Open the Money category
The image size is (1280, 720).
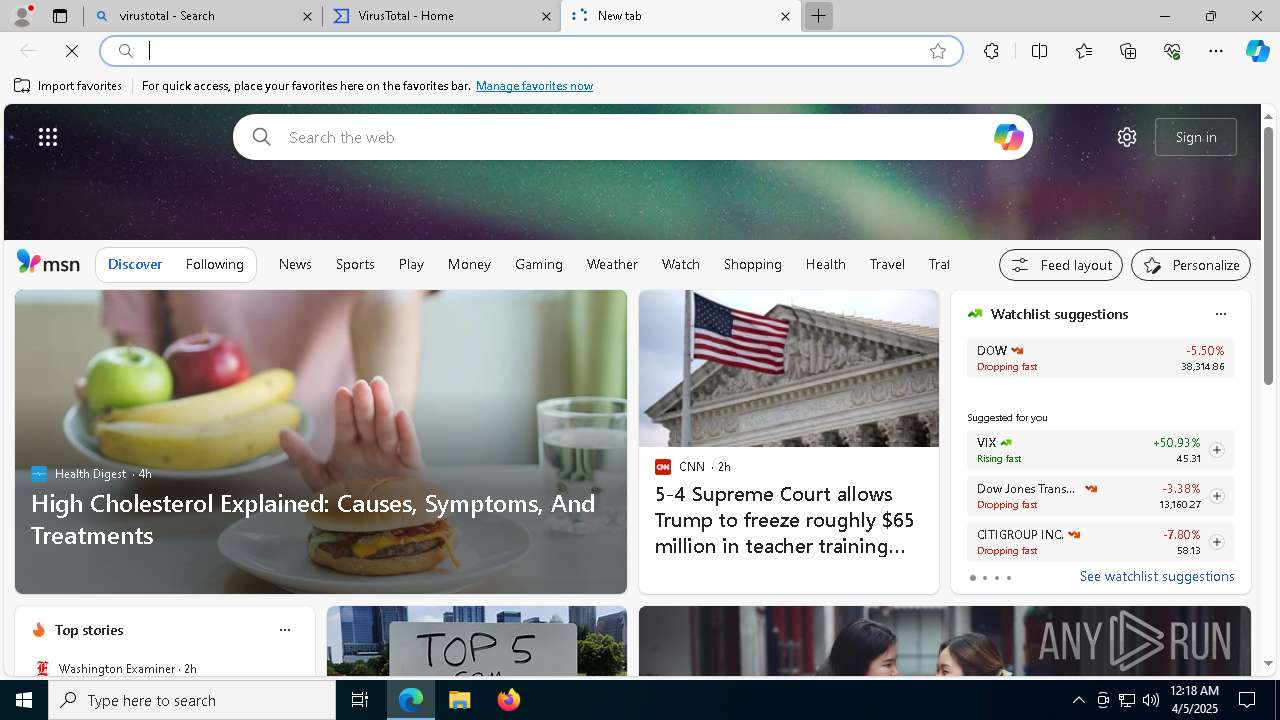(x=469, y=264)
